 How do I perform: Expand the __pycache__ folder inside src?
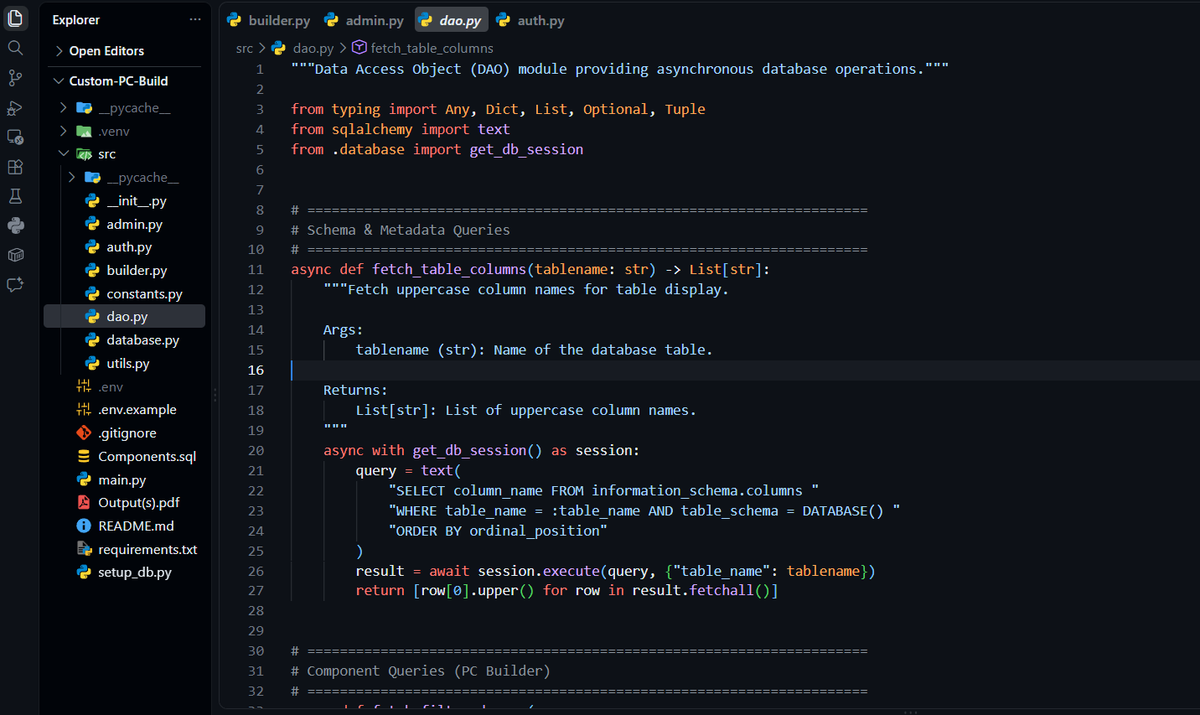[125, 177]
